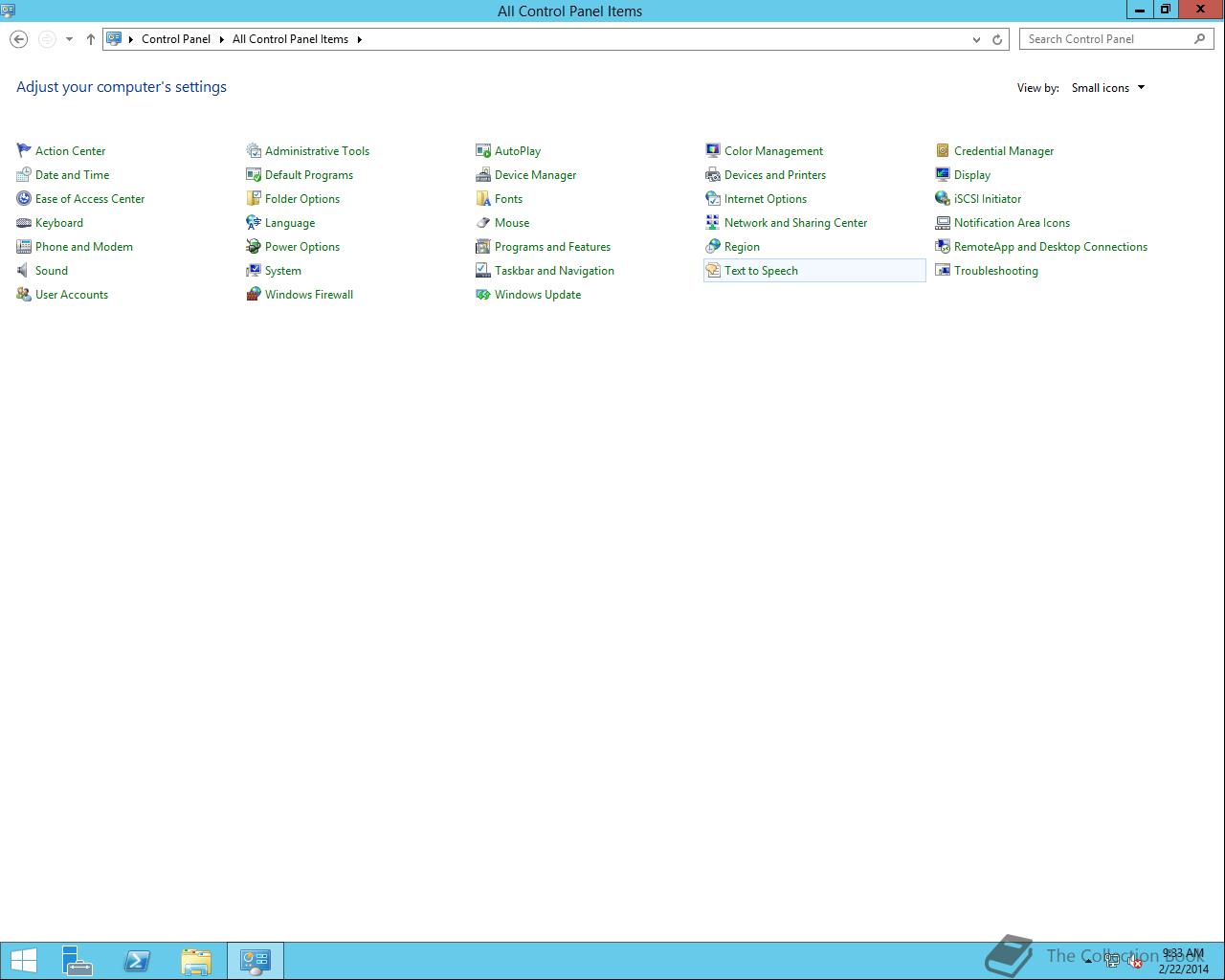Click the Windows Update icon
Screen dimensions: 1225x980
click(x=483, y=294)
